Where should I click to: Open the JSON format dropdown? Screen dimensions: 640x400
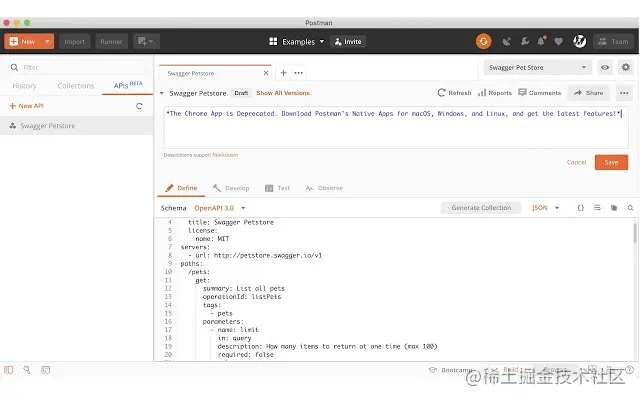coord(545,208)
